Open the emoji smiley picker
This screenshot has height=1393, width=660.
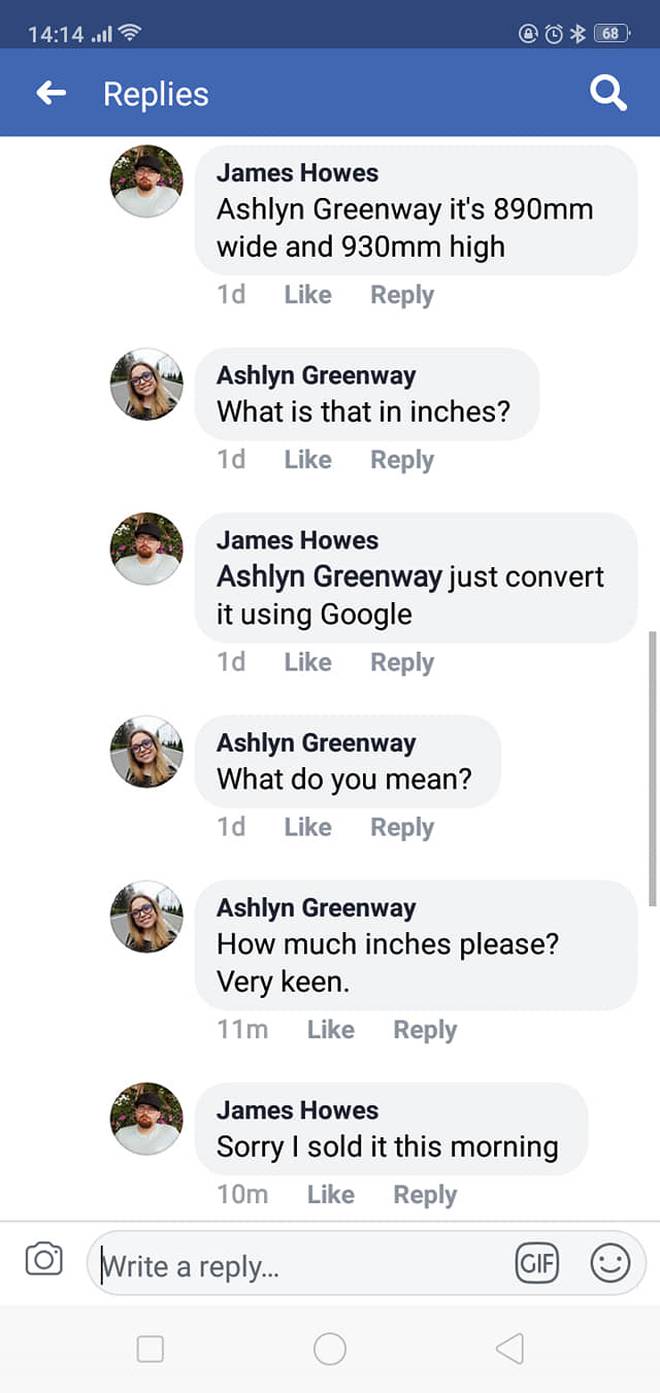[610, 1263]
